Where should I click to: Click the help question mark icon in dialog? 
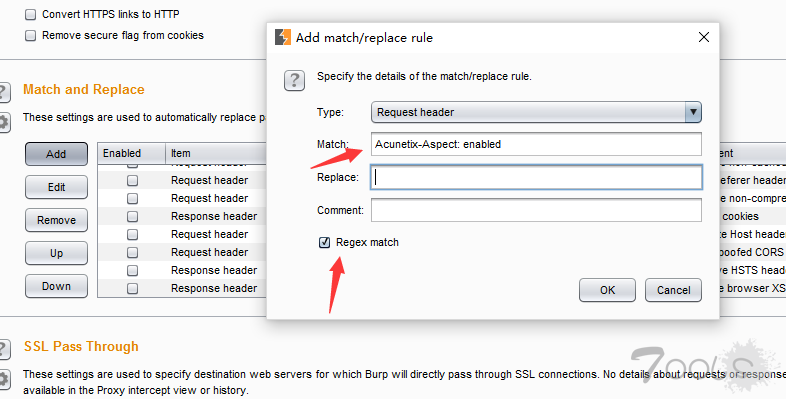click(x=294, y=80)
